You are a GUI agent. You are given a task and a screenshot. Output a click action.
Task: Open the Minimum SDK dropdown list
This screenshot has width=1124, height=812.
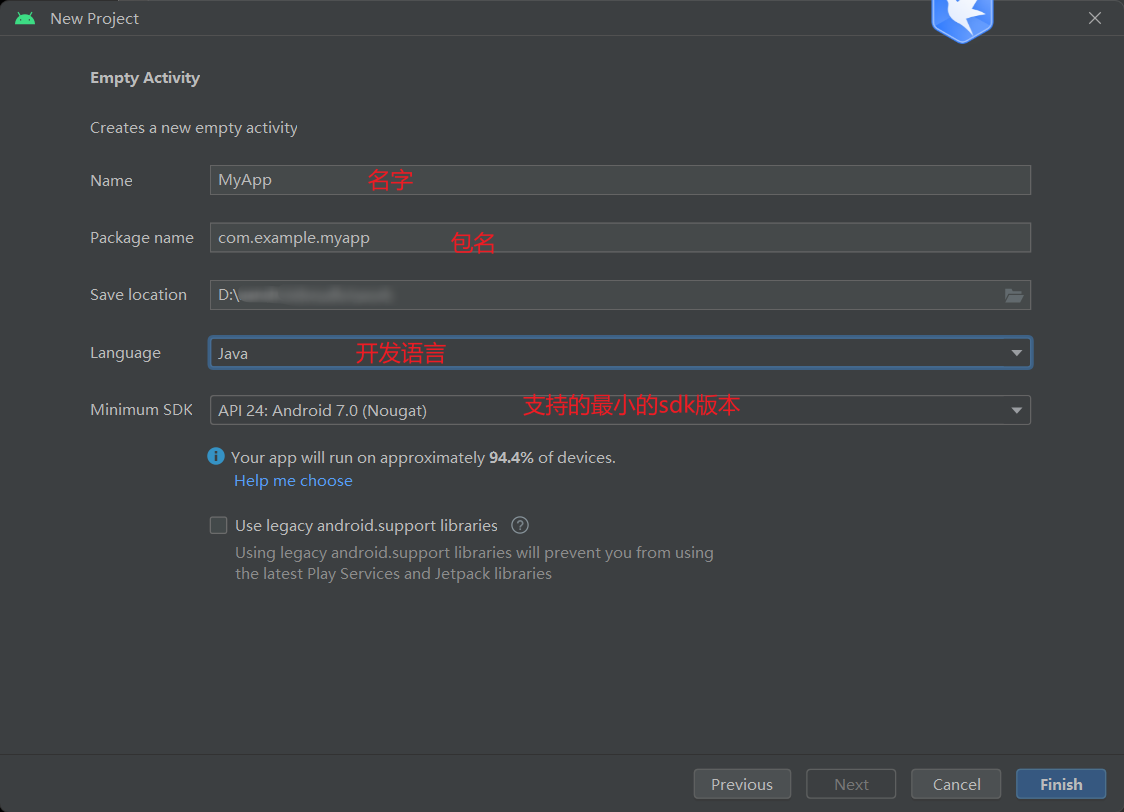click(1016, 410)
